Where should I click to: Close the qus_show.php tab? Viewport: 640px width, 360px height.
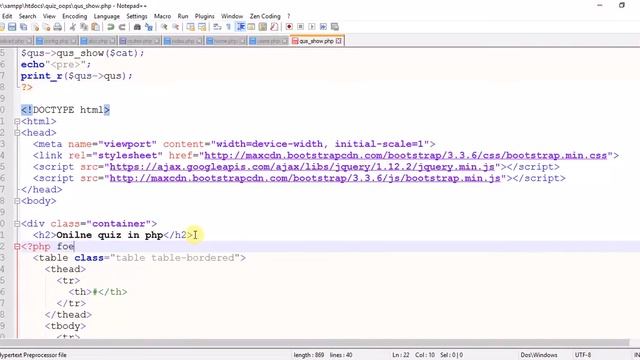pos(339,41)
